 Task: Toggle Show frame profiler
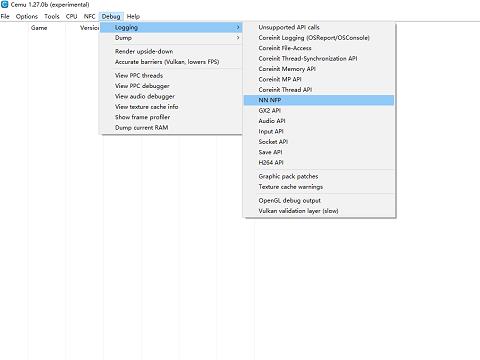[x=171, y=117]
